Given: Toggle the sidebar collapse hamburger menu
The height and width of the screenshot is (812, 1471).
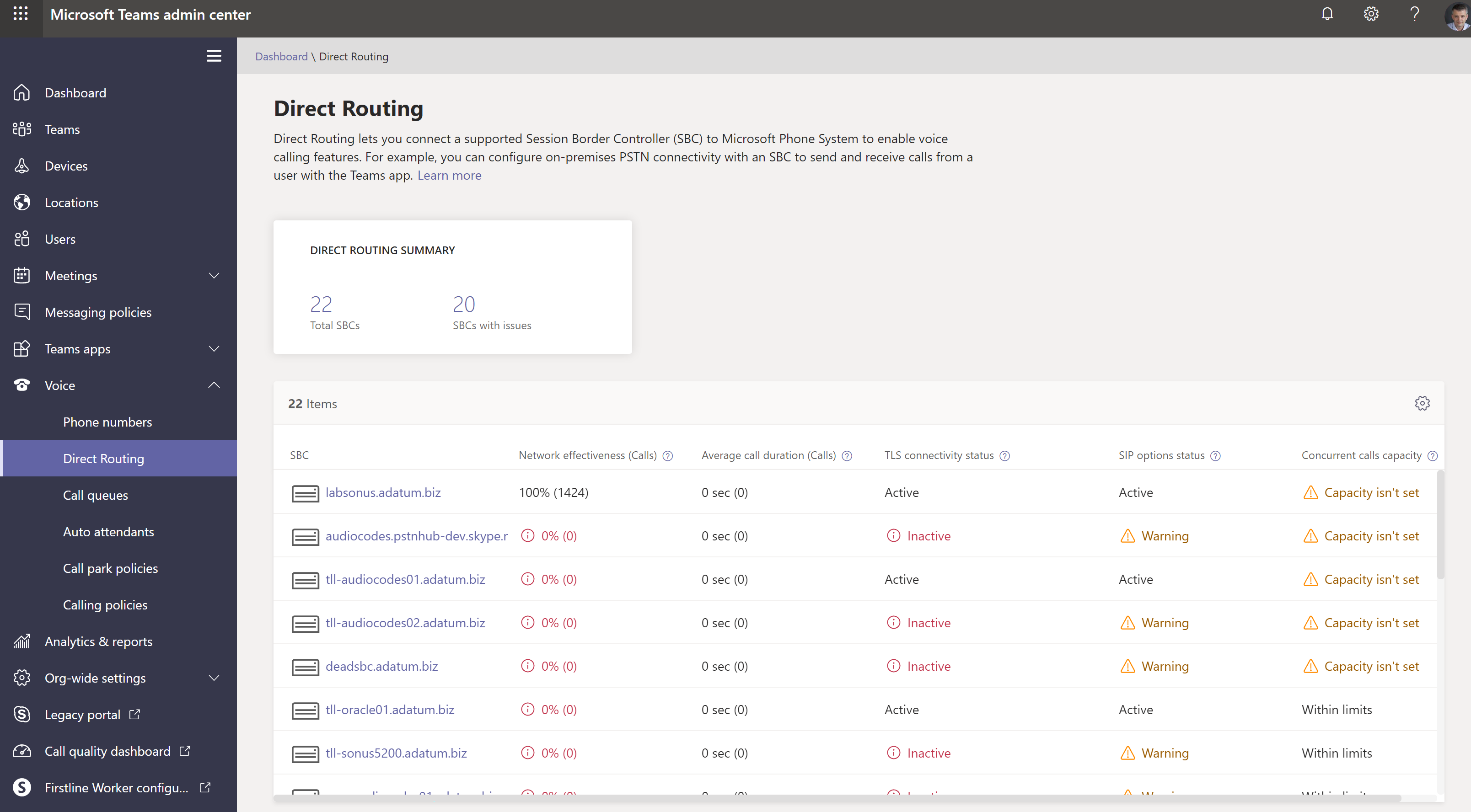Looking at the screenshot, I should coord(213,56).
